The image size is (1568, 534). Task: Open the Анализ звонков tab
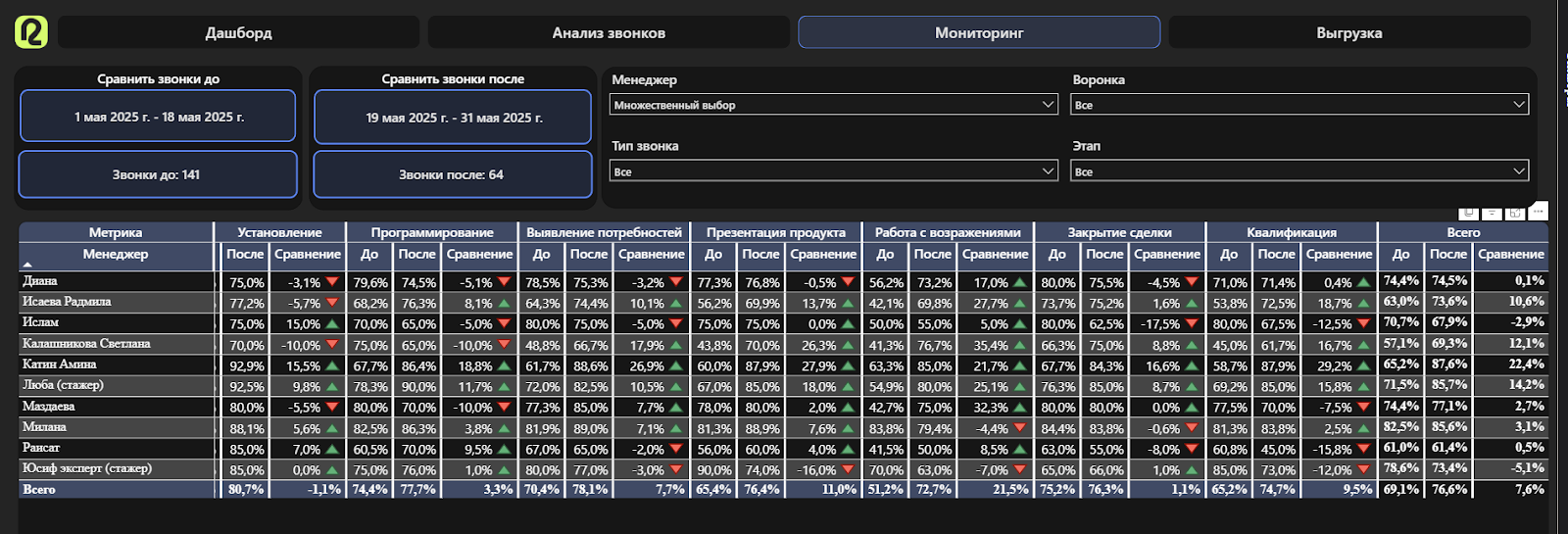(x=609, y=32)
